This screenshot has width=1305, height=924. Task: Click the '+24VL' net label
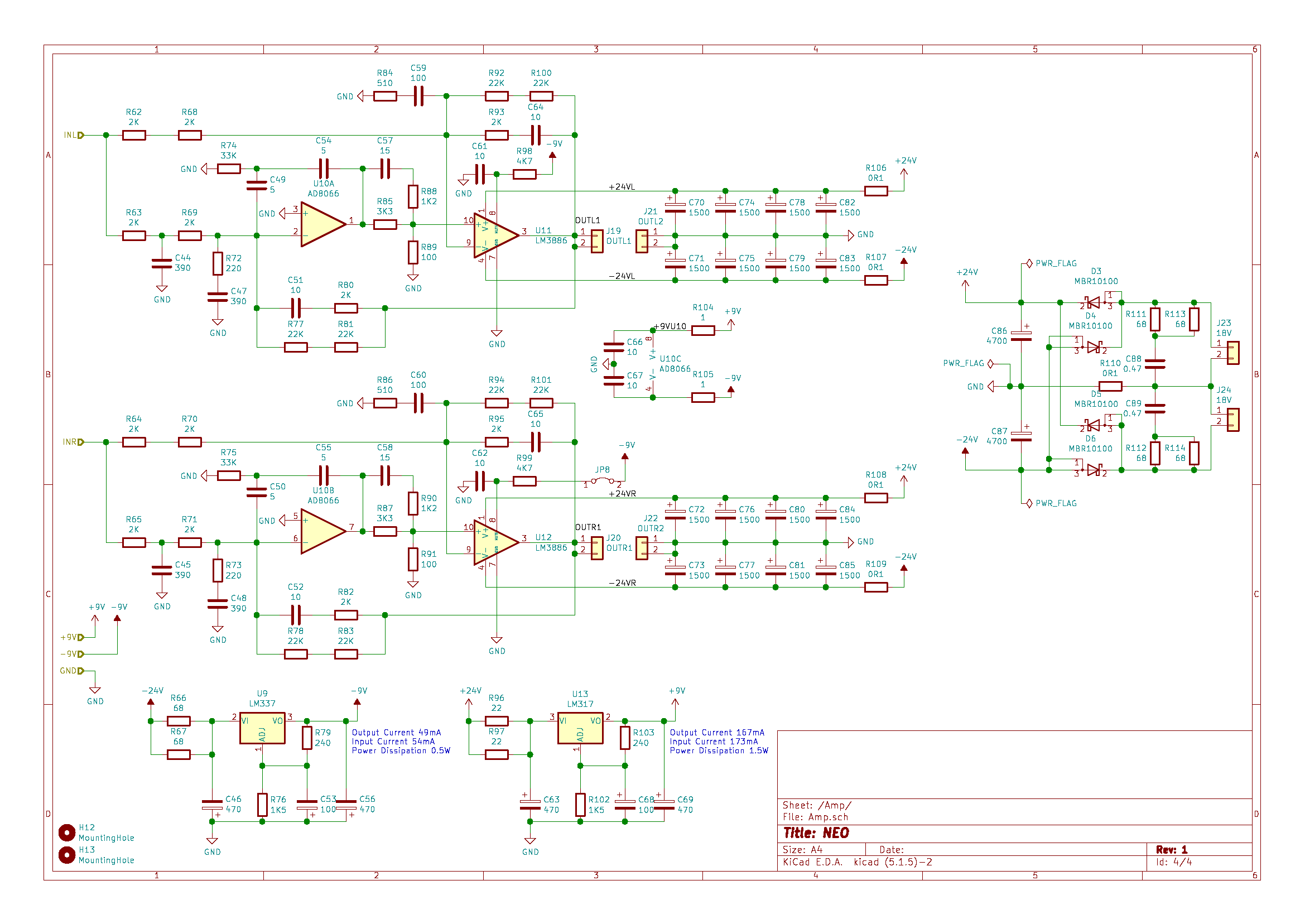point(622,186)
